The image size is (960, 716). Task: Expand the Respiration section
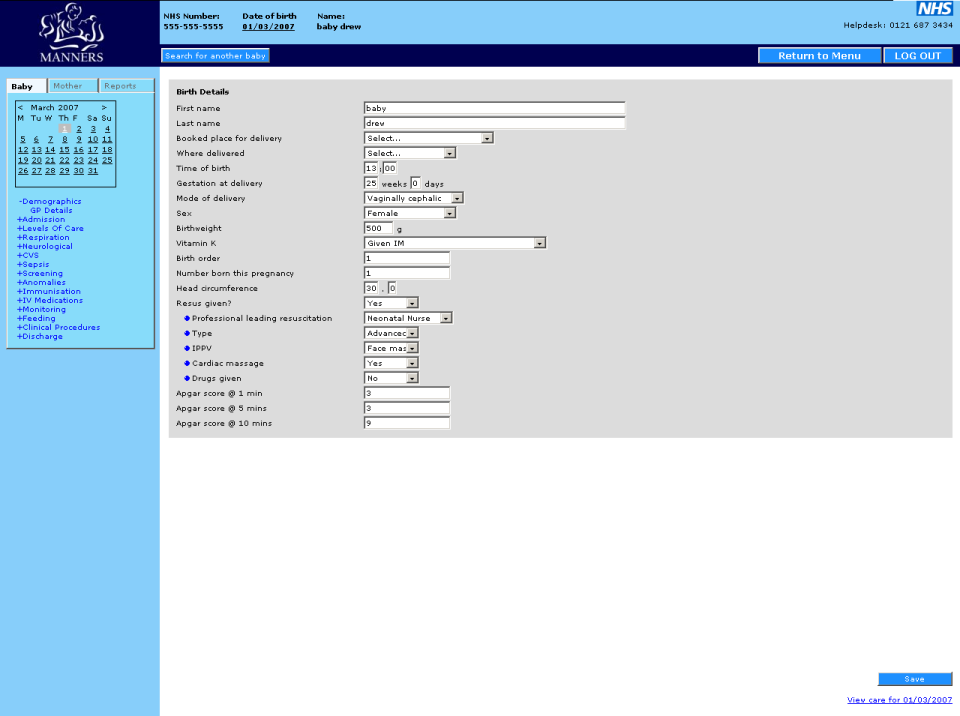(x=43, y=238)
